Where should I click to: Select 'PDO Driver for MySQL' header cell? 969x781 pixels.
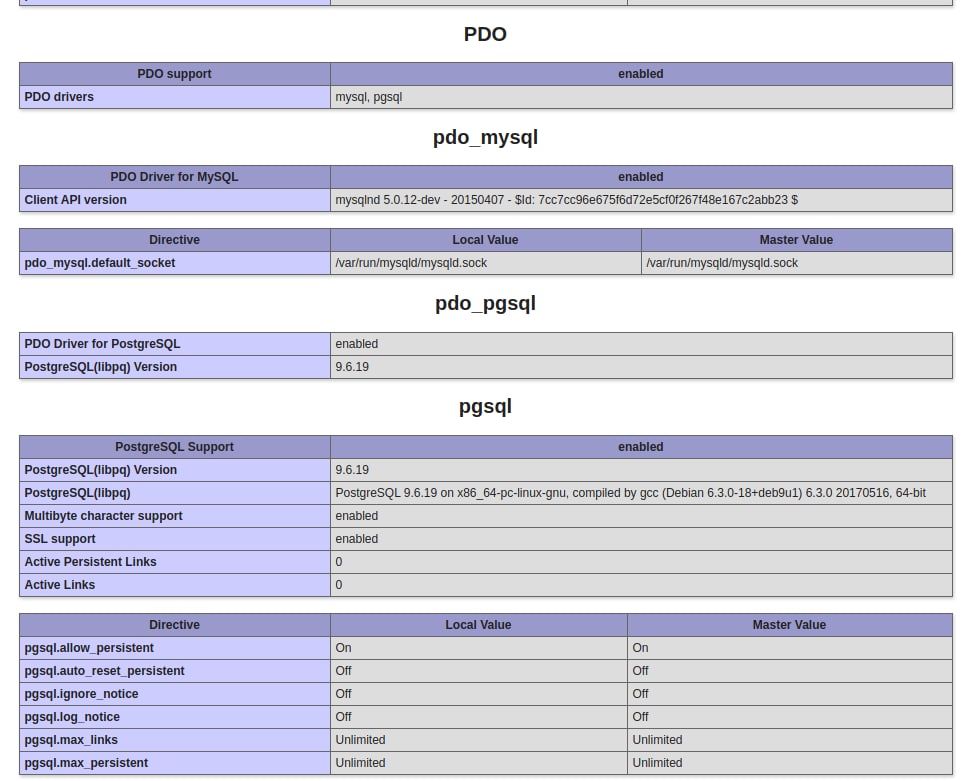(x=174, y=177)
